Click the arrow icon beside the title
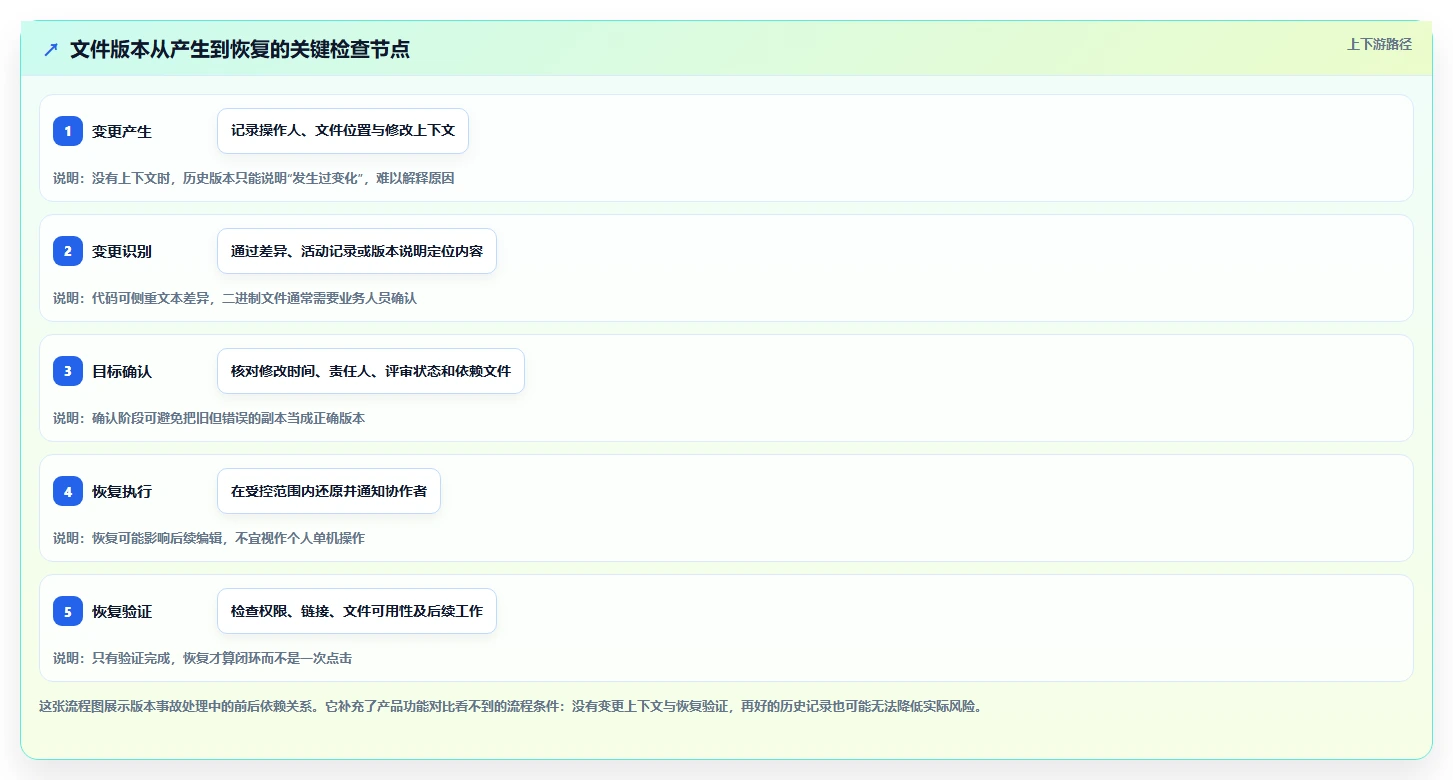Viewport: 1453px width, 780px height. 51,49
